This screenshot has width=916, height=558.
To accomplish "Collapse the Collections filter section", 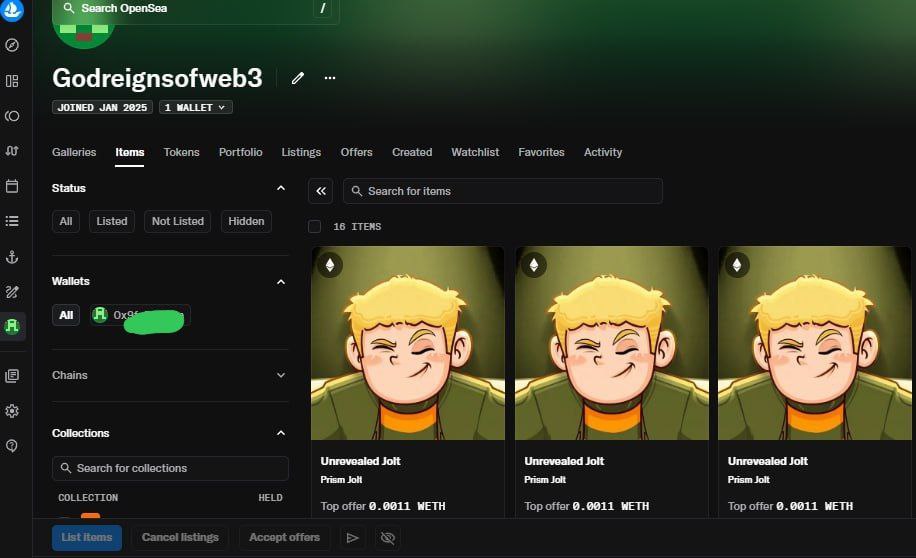I will coord(281,433).
